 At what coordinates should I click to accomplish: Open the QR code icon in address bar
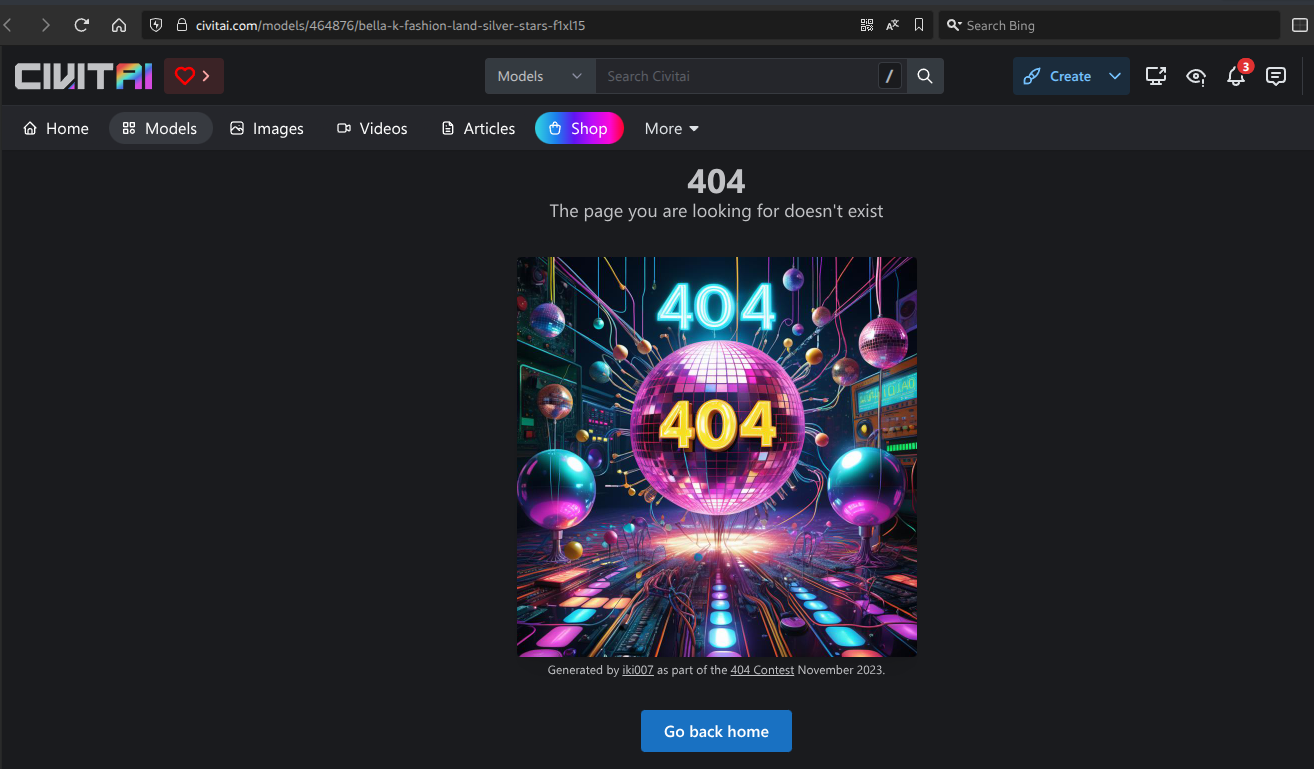point(867,25)
